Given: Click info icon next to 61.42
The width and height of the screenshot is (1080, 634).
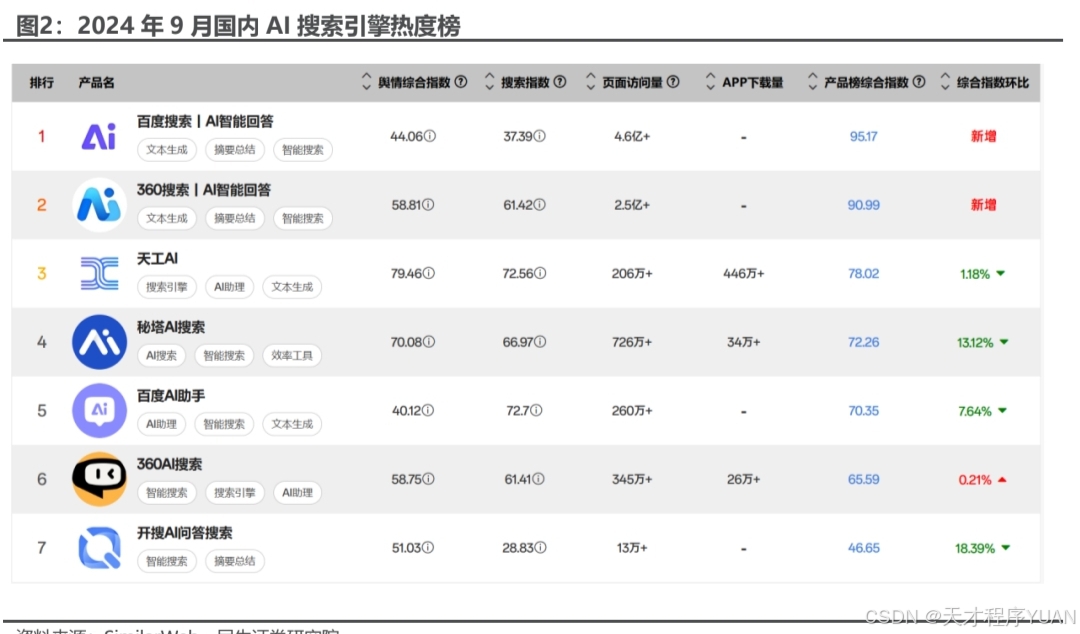Looking at the screenshot, I should (x=540, y=205).
